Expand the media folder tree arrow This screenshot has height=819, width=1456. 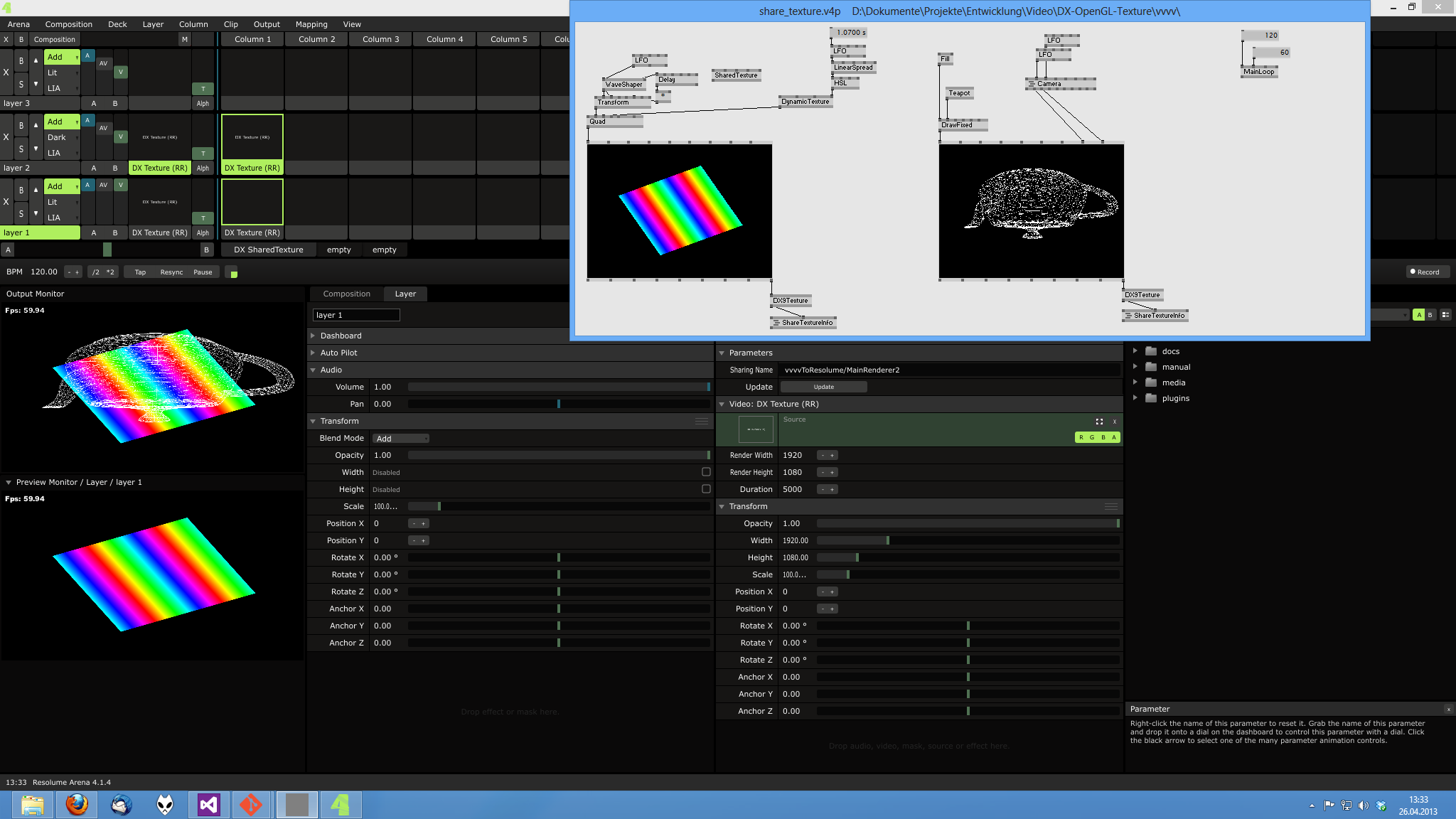[1135, 382]
